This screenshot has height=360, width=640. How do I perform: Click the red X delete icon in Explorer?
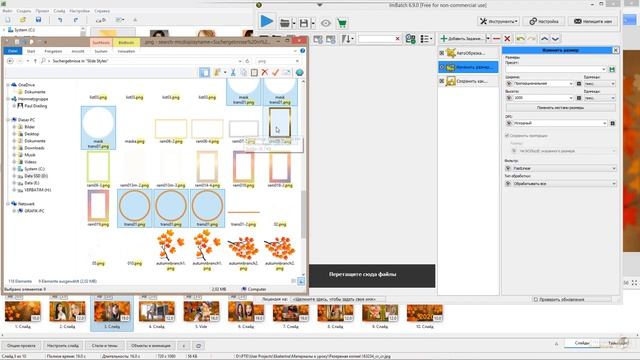(264, 72)
